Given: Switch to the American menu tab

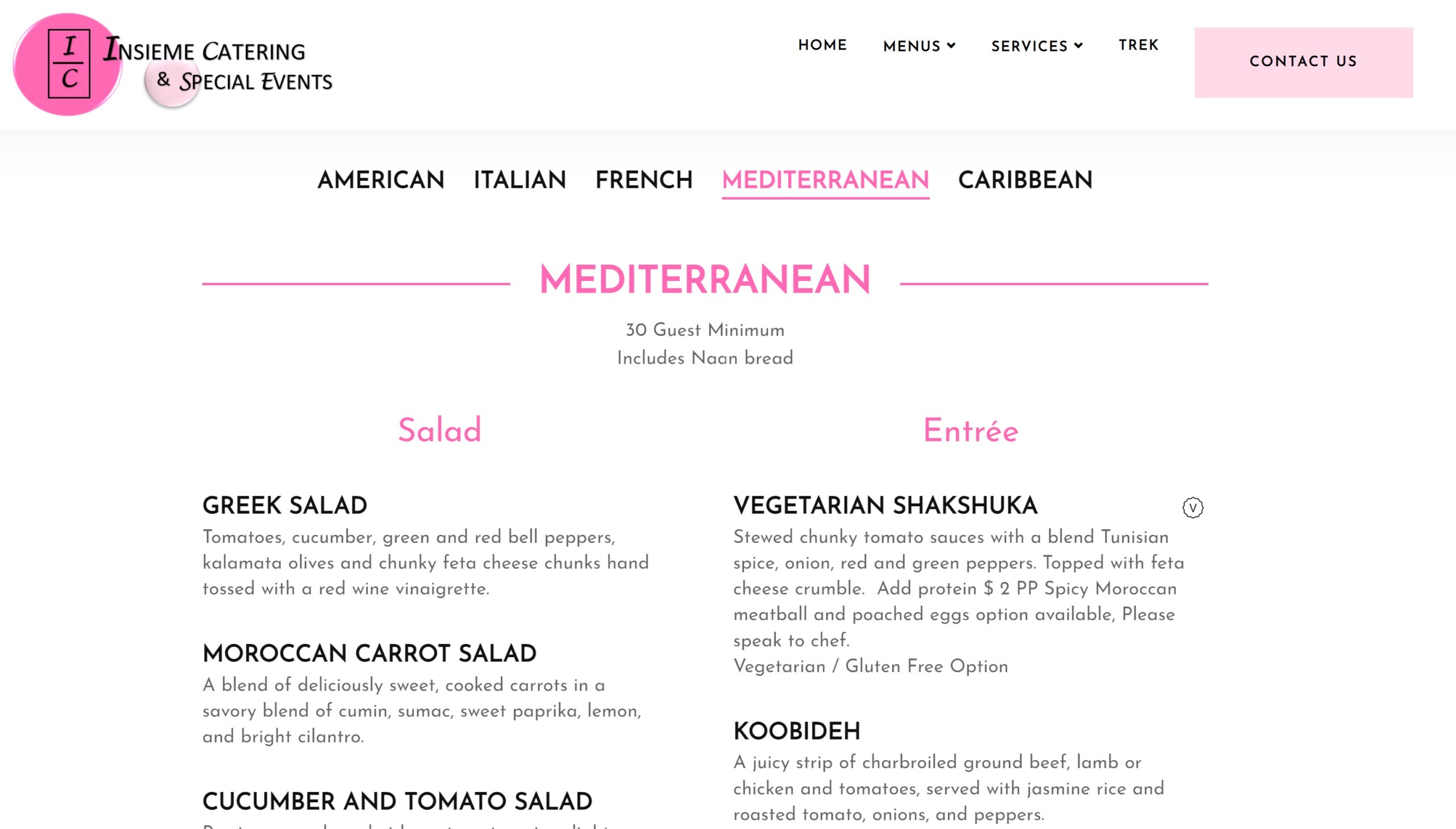Looking at the screenshot, I should (380, 180).
